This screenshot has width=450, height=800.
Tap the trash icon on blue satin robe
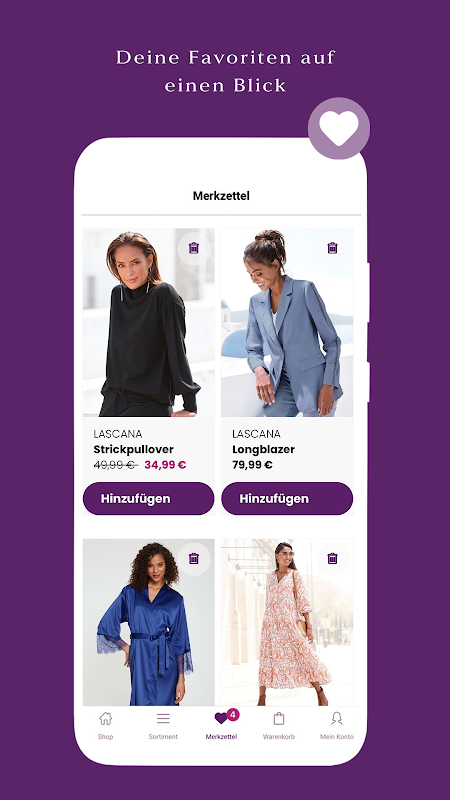coord(194,559)
